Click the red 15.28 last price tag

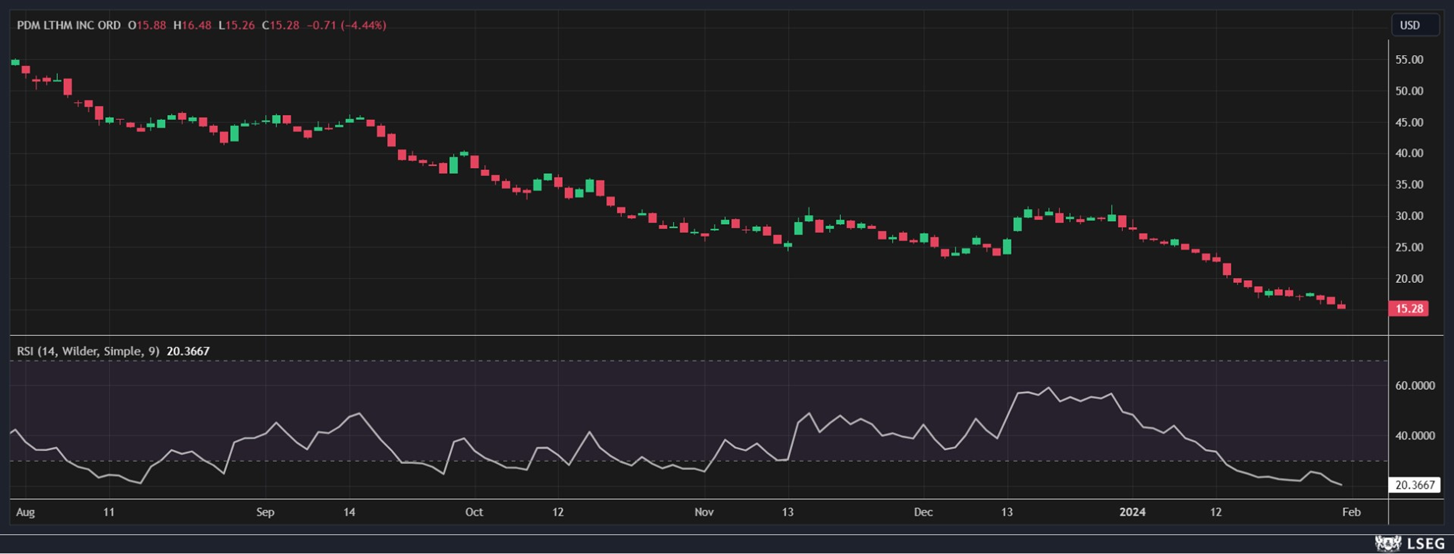click(x=1410, y=309)
